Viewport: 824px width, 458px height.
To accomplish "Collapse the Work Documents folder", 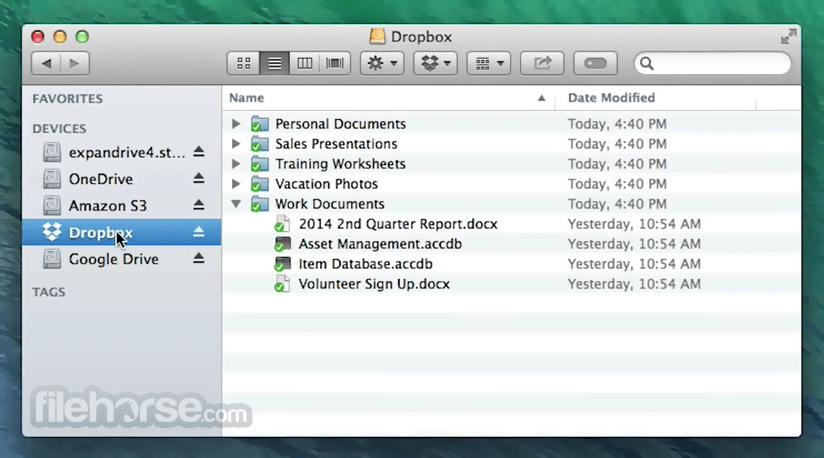I will 236,204.
